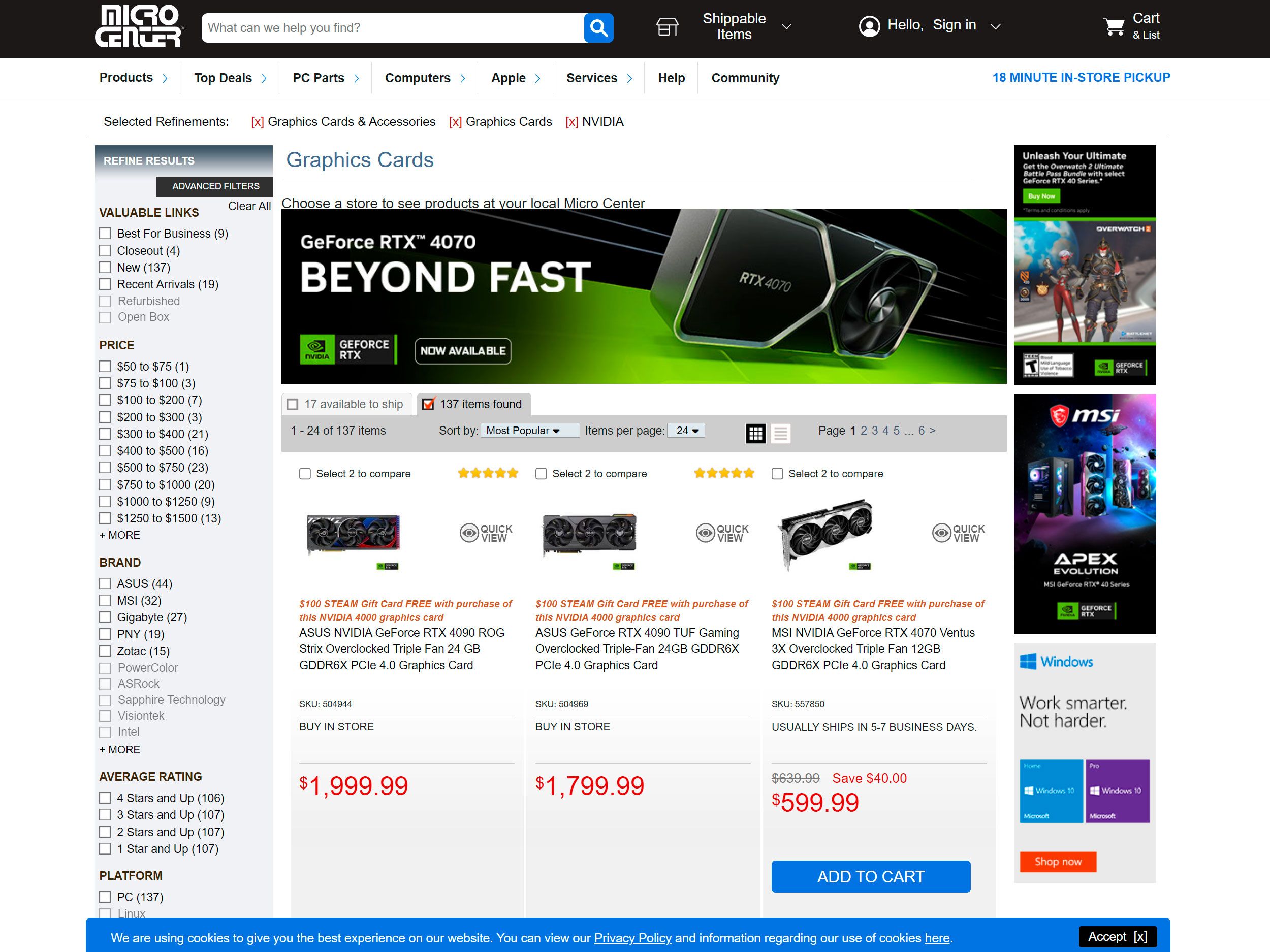Open the Sort by Most Popular dropdown
The height and width of the screenshot is (952, 1270).
[530, 431]
